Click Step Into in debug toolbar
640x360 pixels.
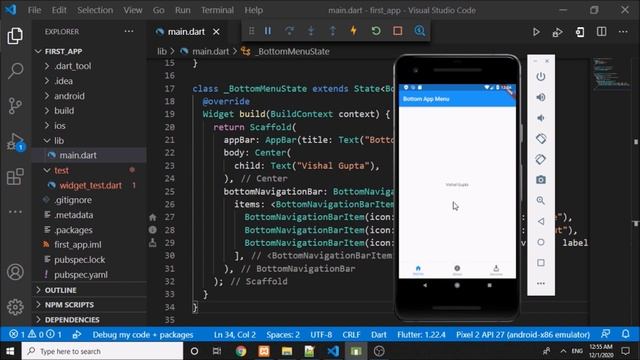311,31
